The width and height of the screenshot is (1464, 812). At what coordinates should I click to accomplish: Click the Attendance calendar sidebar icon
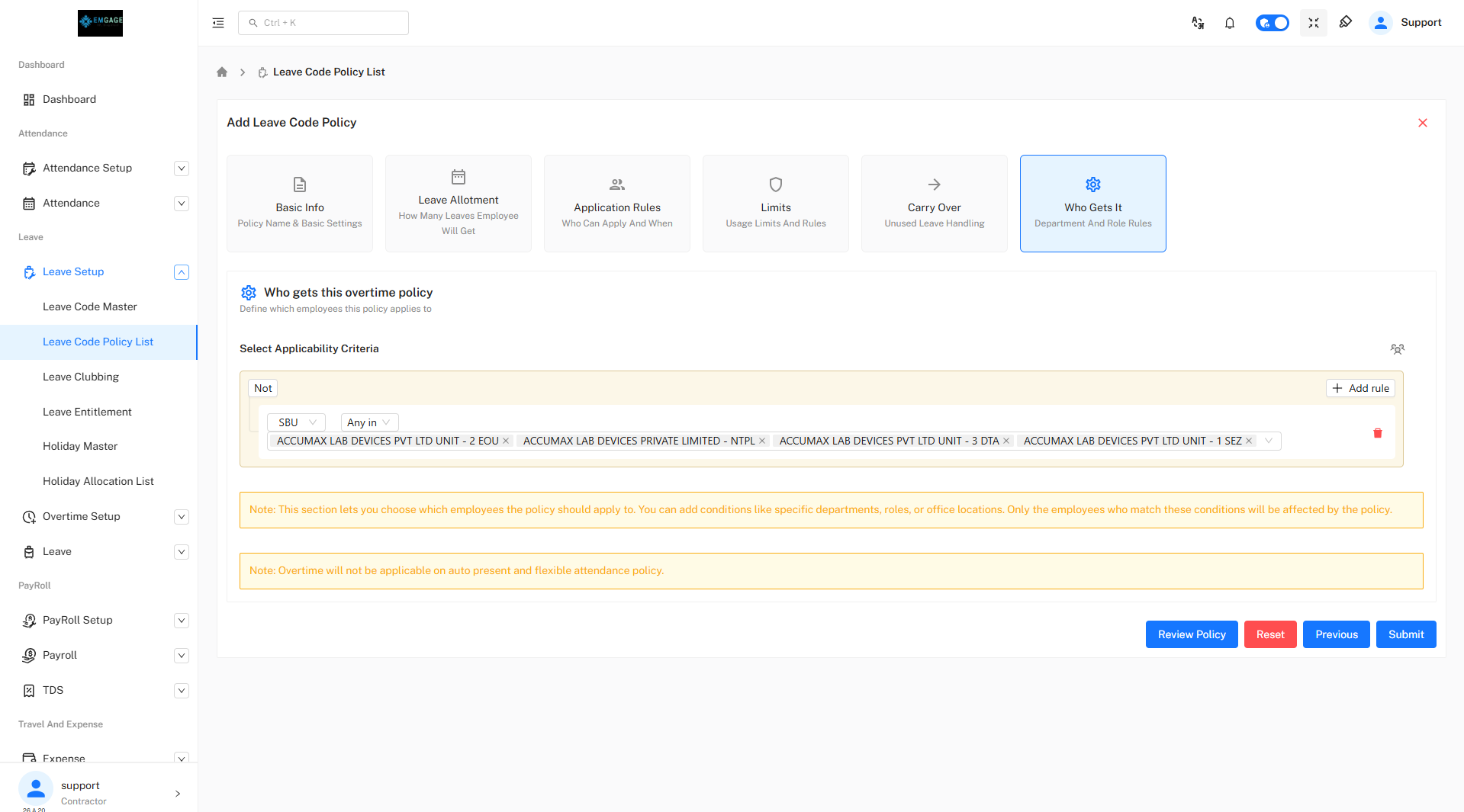[x=29, y=204]
